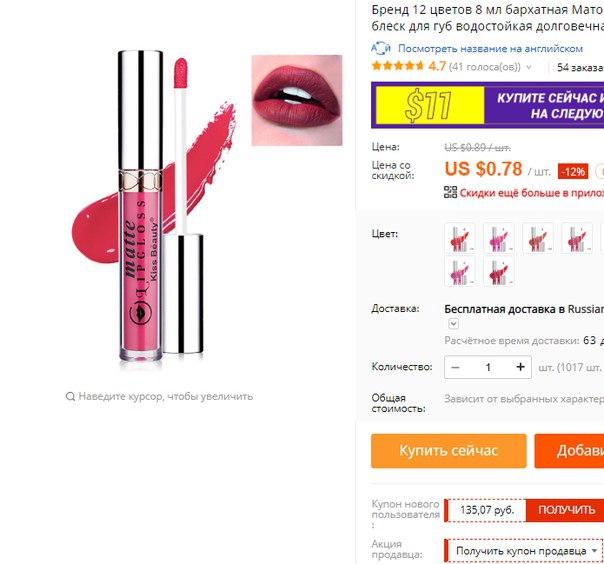This screenshot has height=564, width=604.
Task: Click the translate icon beside the English title link
Action: point(381,48)
